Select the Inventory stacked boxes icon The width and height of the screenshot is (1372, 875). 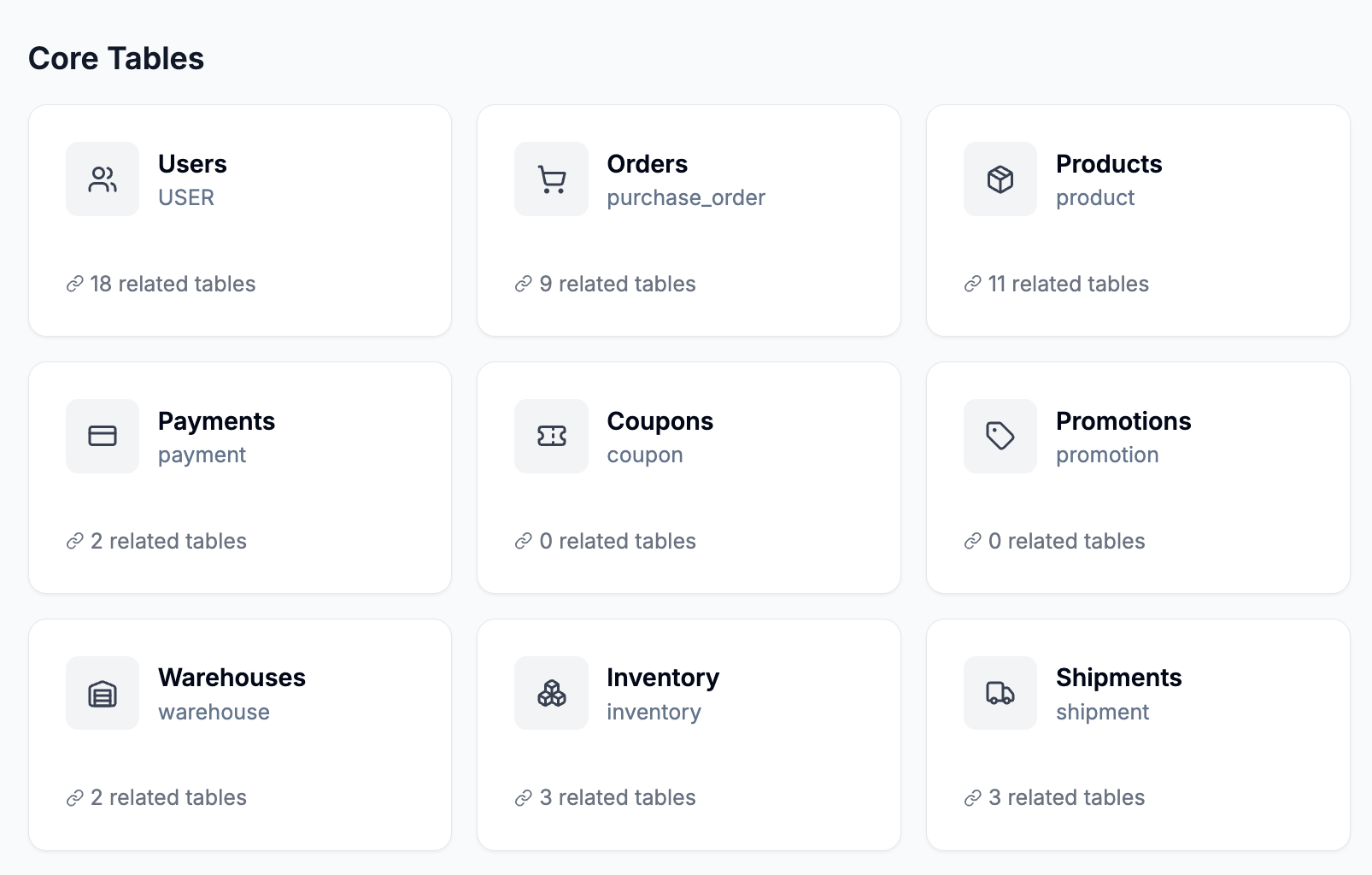coord(551,693)
